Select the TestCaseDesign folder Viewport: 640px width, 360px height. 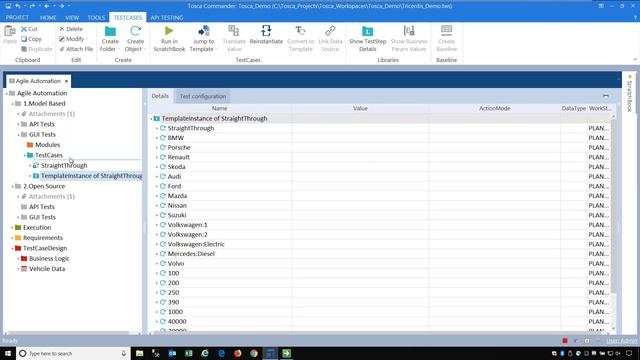(x=45, y=248)
